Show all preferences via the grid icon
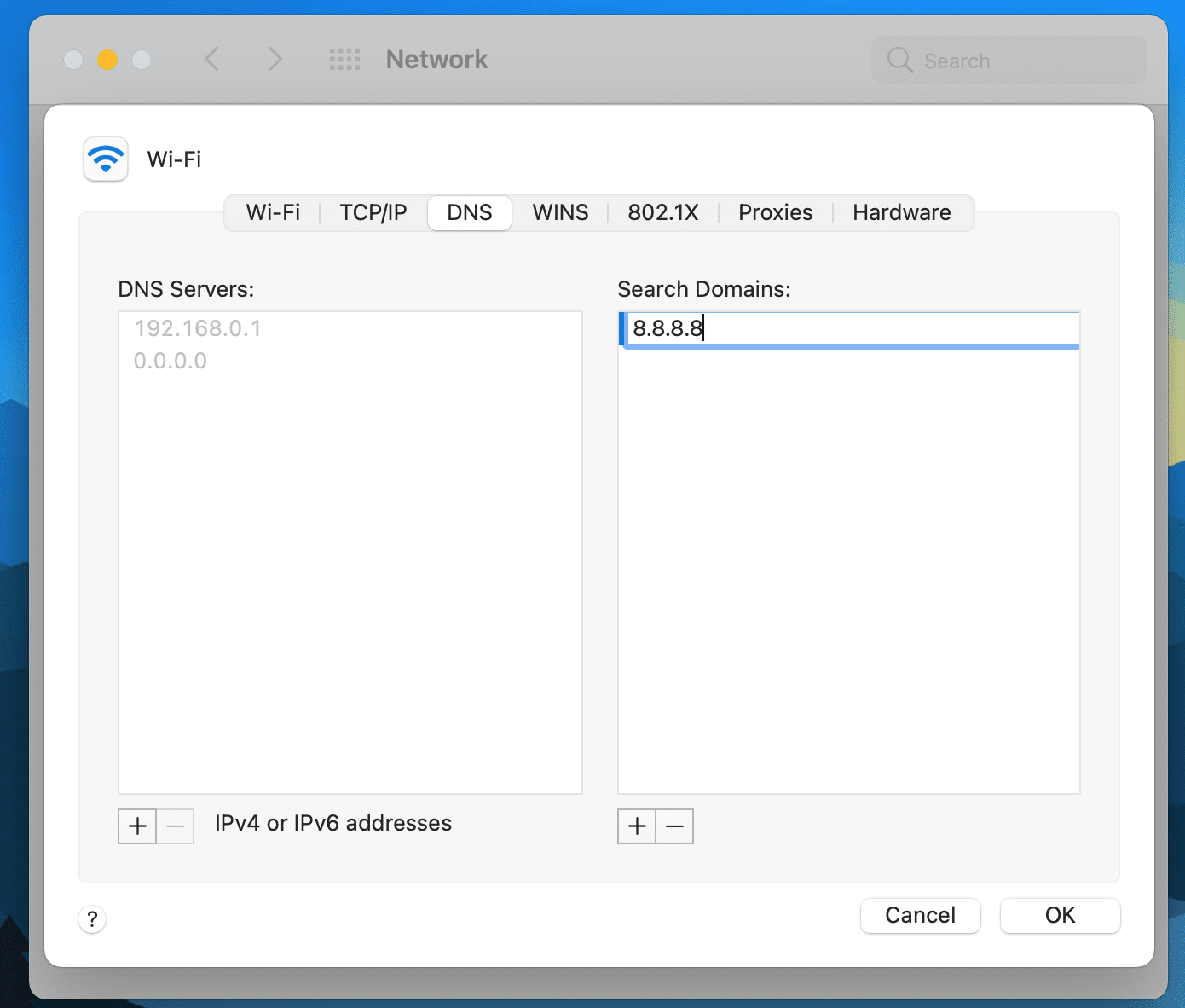The image size is (1185, 1008). [344, 60]
